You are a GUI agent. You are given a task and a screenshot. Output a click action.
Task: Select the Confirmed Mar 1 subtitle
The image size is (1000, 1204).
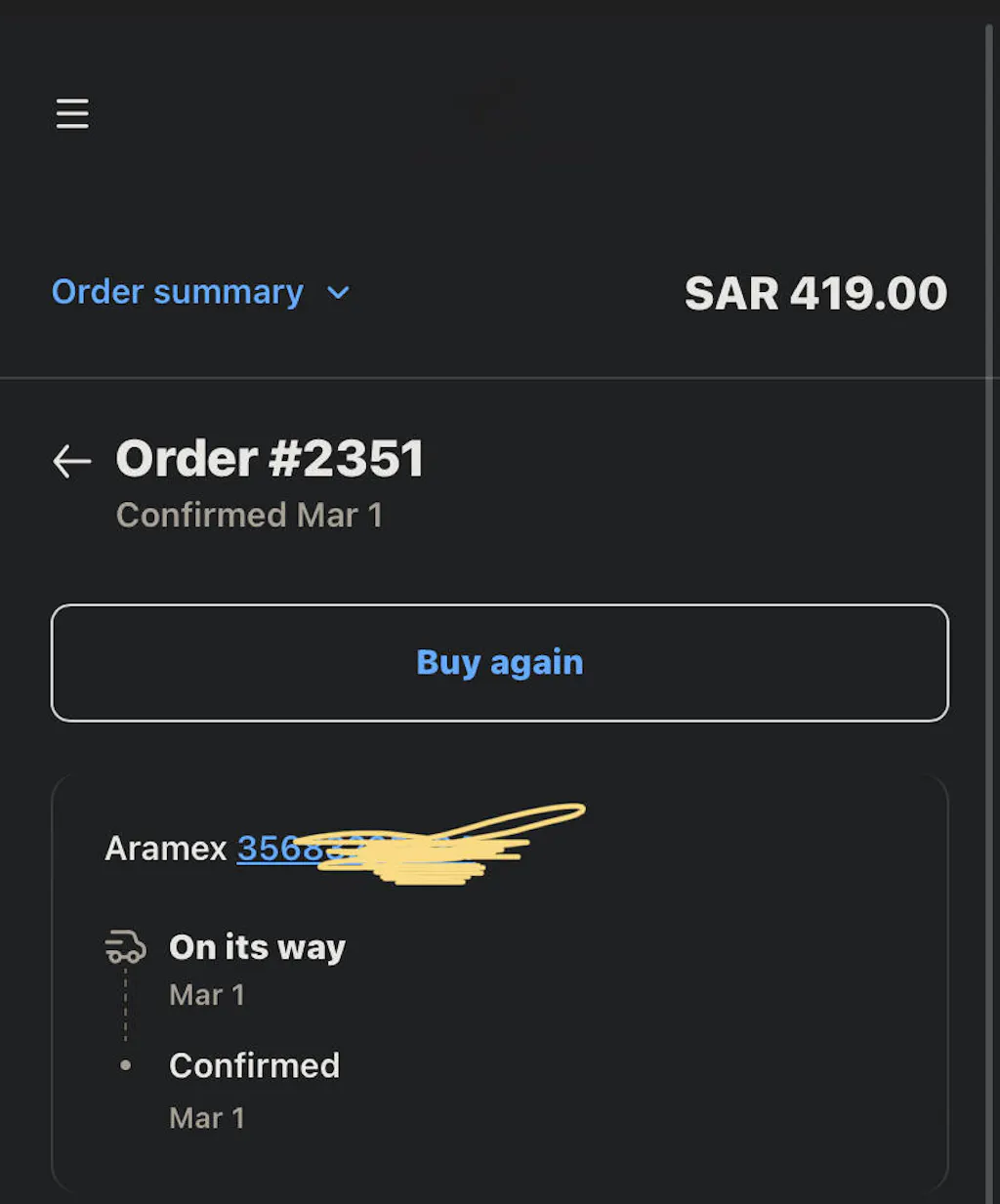(249, 515)
